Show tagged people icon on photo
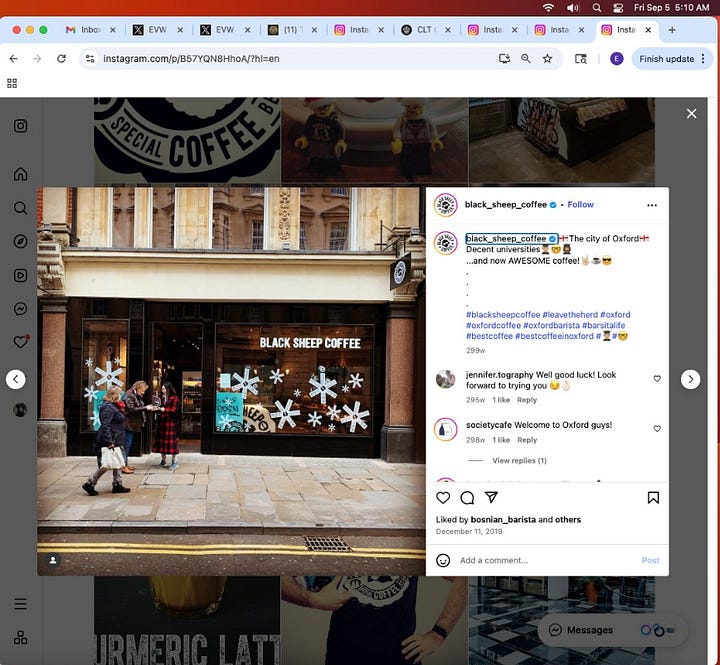The image size is (720, 665). tap(53, 560)
